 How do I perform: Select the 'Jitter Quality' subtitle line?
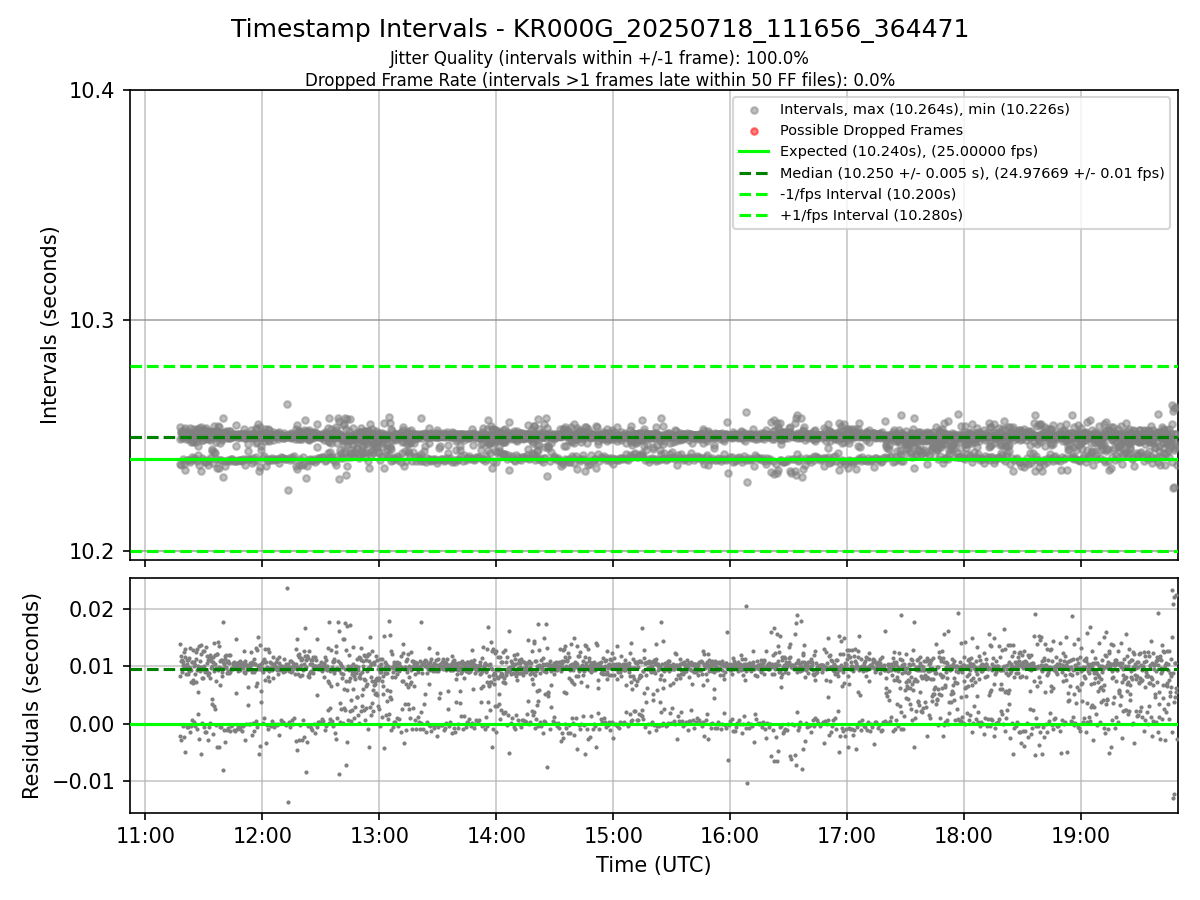tap(600, 58)
